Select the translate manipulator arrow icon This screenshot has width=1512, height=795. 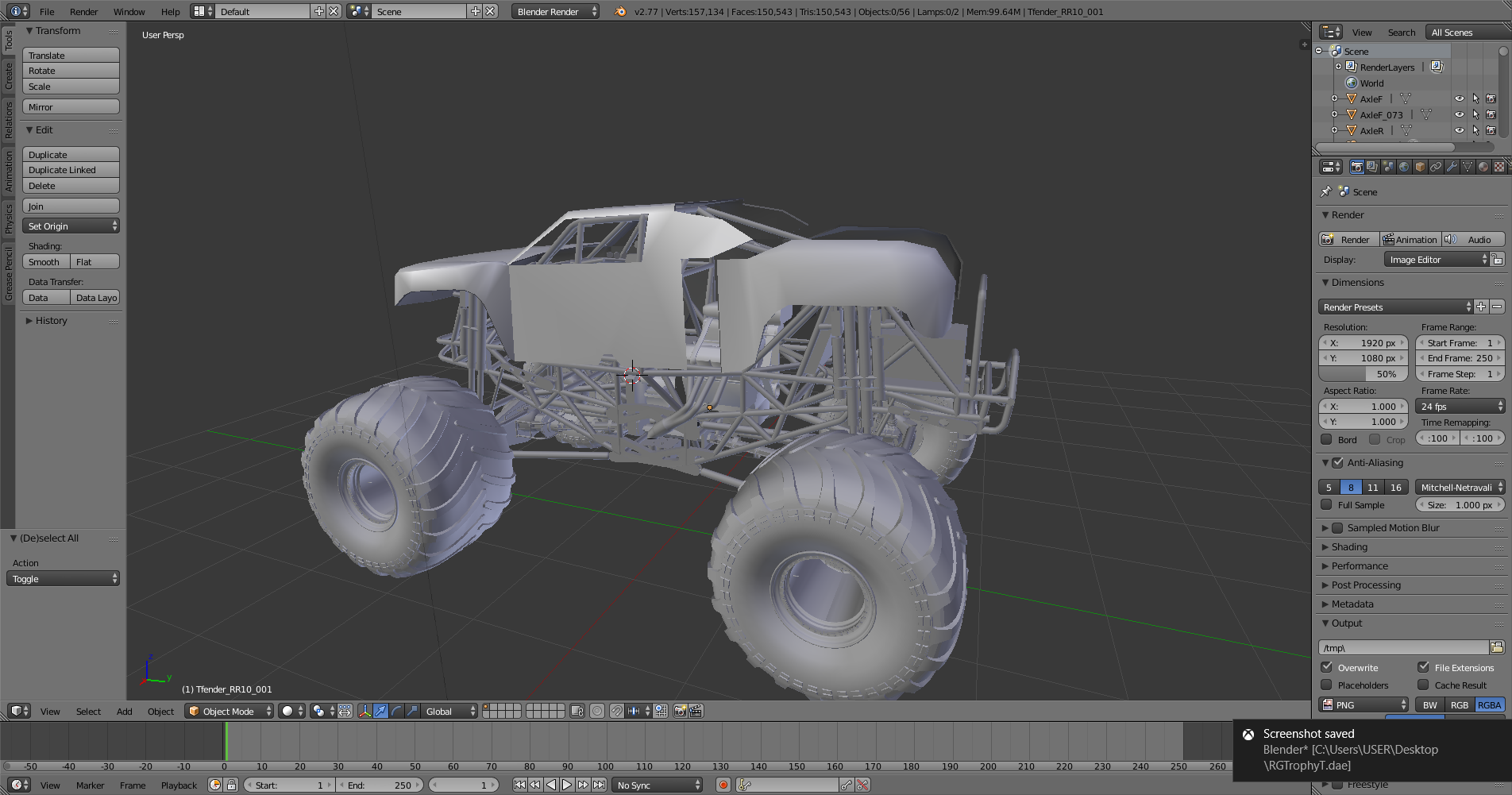click(x=380, y=711)
